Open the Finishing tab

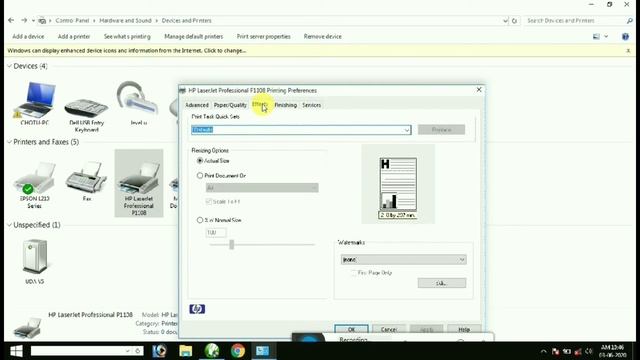285,105
